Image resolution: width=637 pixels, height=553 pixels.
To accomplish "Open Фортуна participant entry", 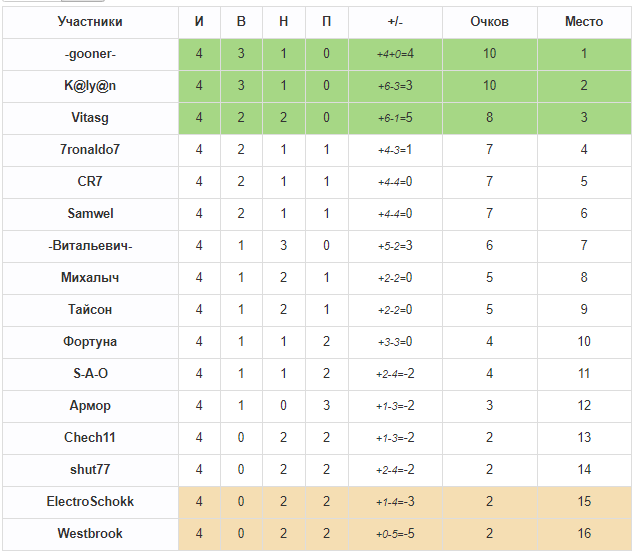I will click(x=90, y=341).
